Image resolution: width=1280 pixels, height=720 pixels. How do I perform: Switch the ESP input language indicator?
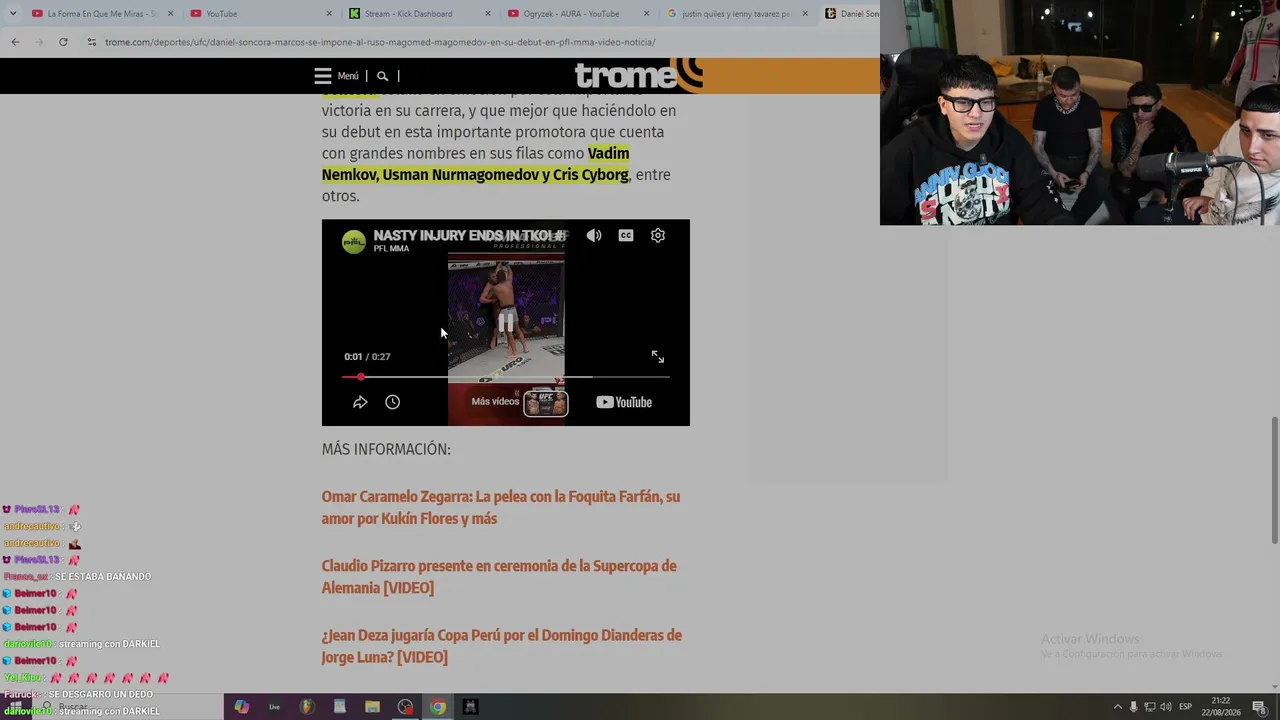[x=1186, y=707]
